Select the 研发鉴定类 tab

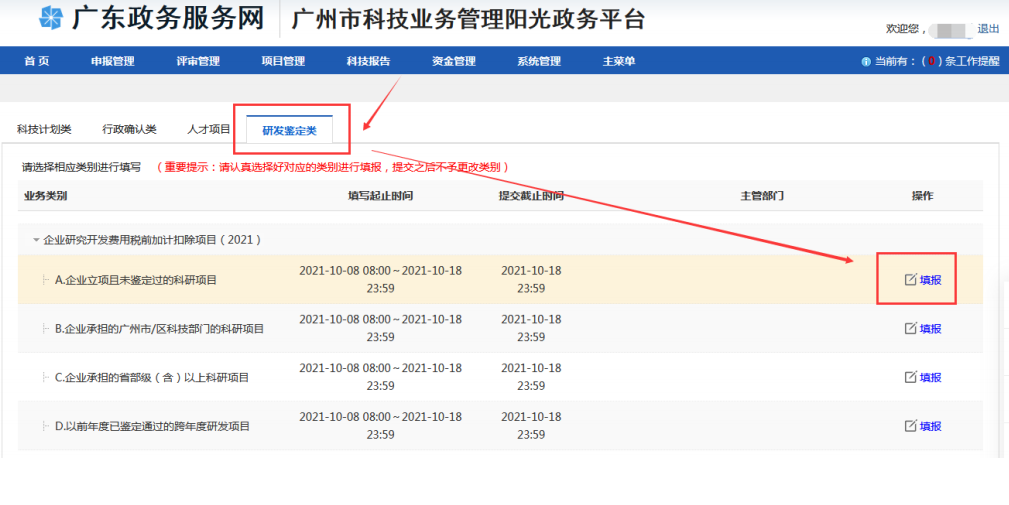[290, 130]
